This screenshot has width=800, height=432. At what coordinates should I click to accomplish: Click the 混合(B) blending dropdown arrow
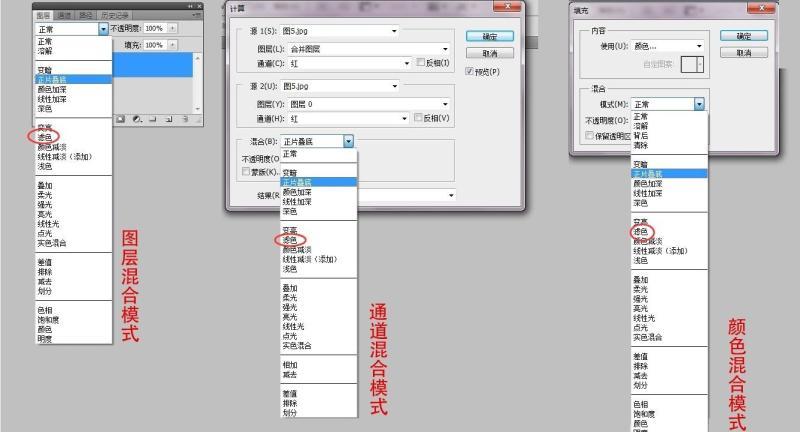[348, 141]
